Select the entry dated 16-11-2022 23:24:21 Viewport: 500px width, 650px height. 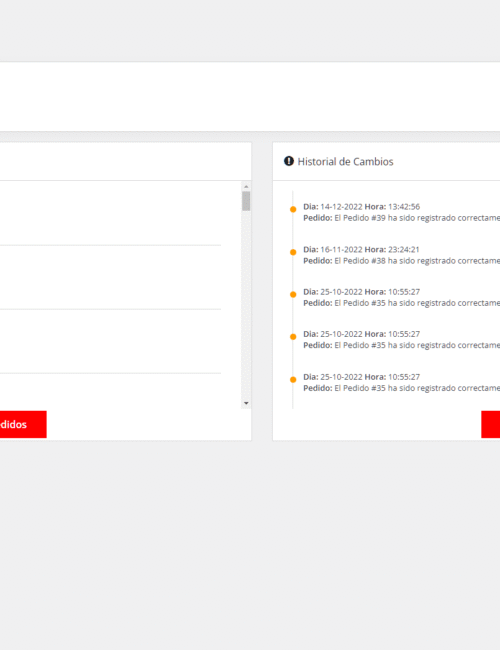click(x=401, y=255)
